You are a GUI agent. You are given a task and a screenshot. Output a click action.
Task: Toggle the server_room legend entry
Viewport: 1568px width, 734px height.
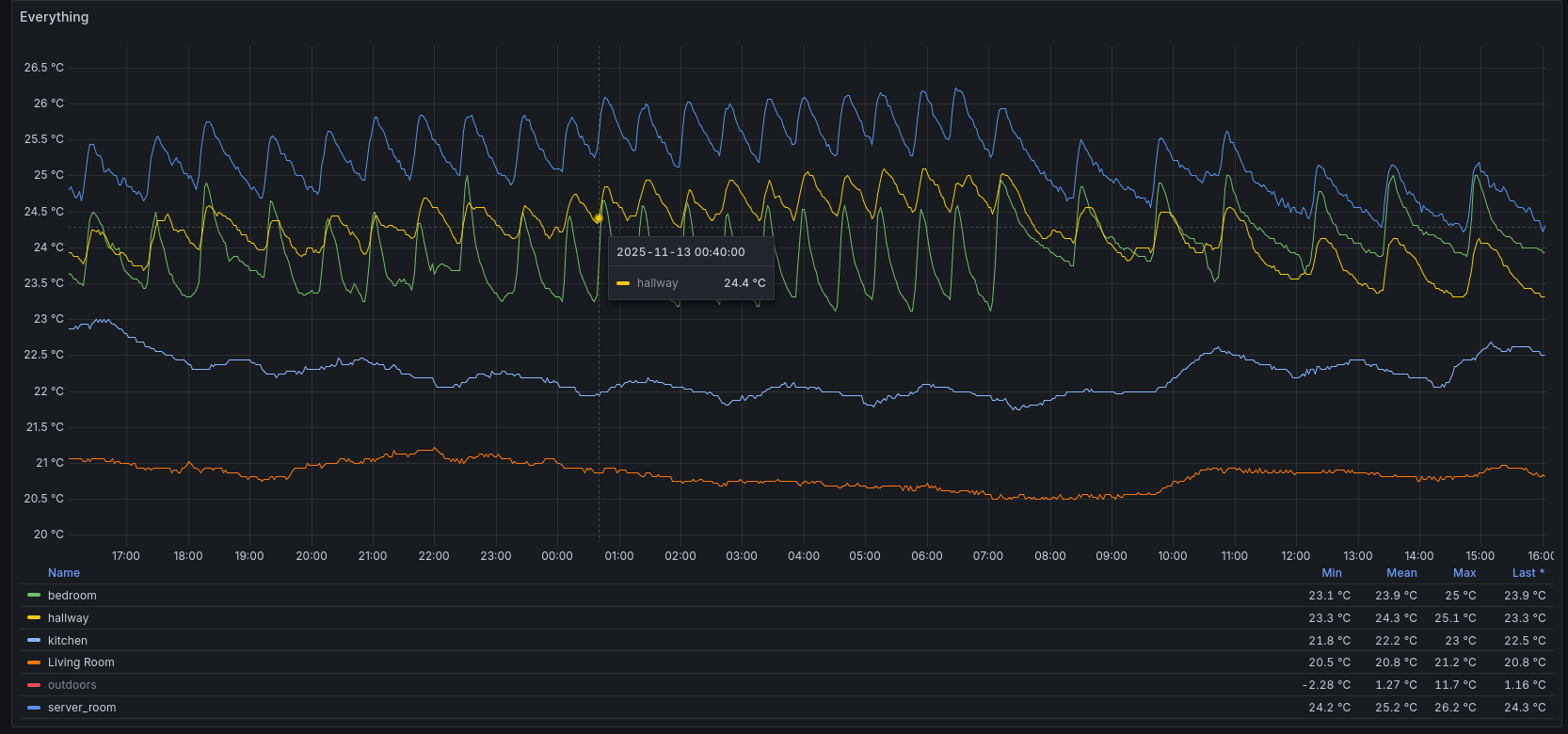82,708
